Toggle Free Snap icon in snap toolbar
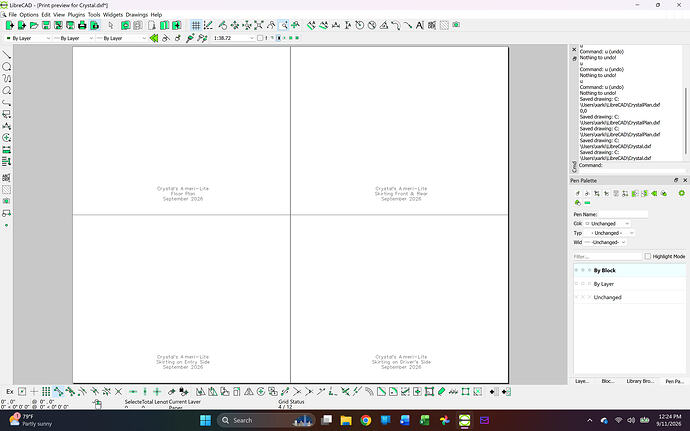The height and width of the screenshot is (431, 690). (34, 391)
